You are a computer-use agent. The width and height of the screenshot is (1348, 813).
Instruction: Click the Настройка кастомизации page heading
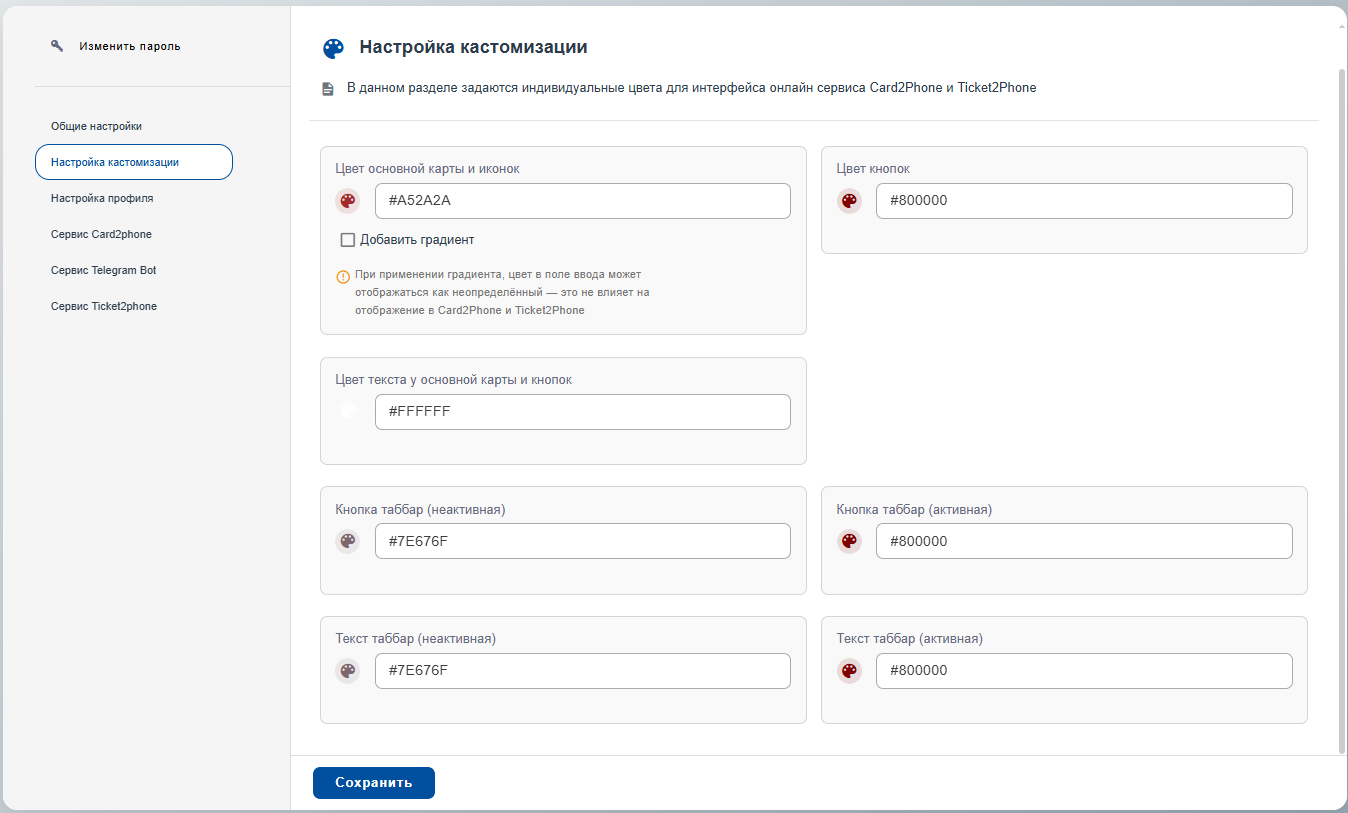click(x=473, y=47)
